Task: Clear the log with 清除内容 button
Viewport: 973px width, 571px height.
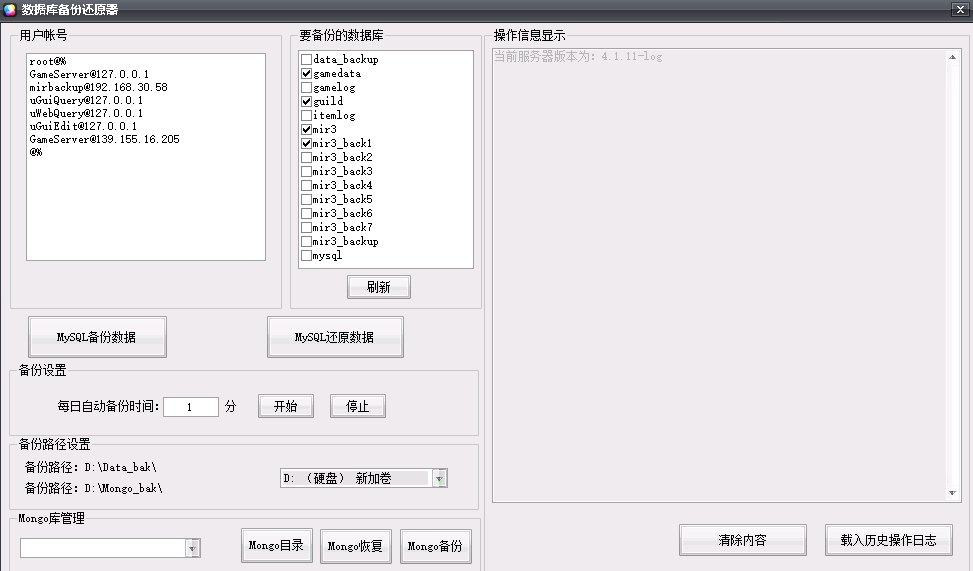Action: [742, 540]
